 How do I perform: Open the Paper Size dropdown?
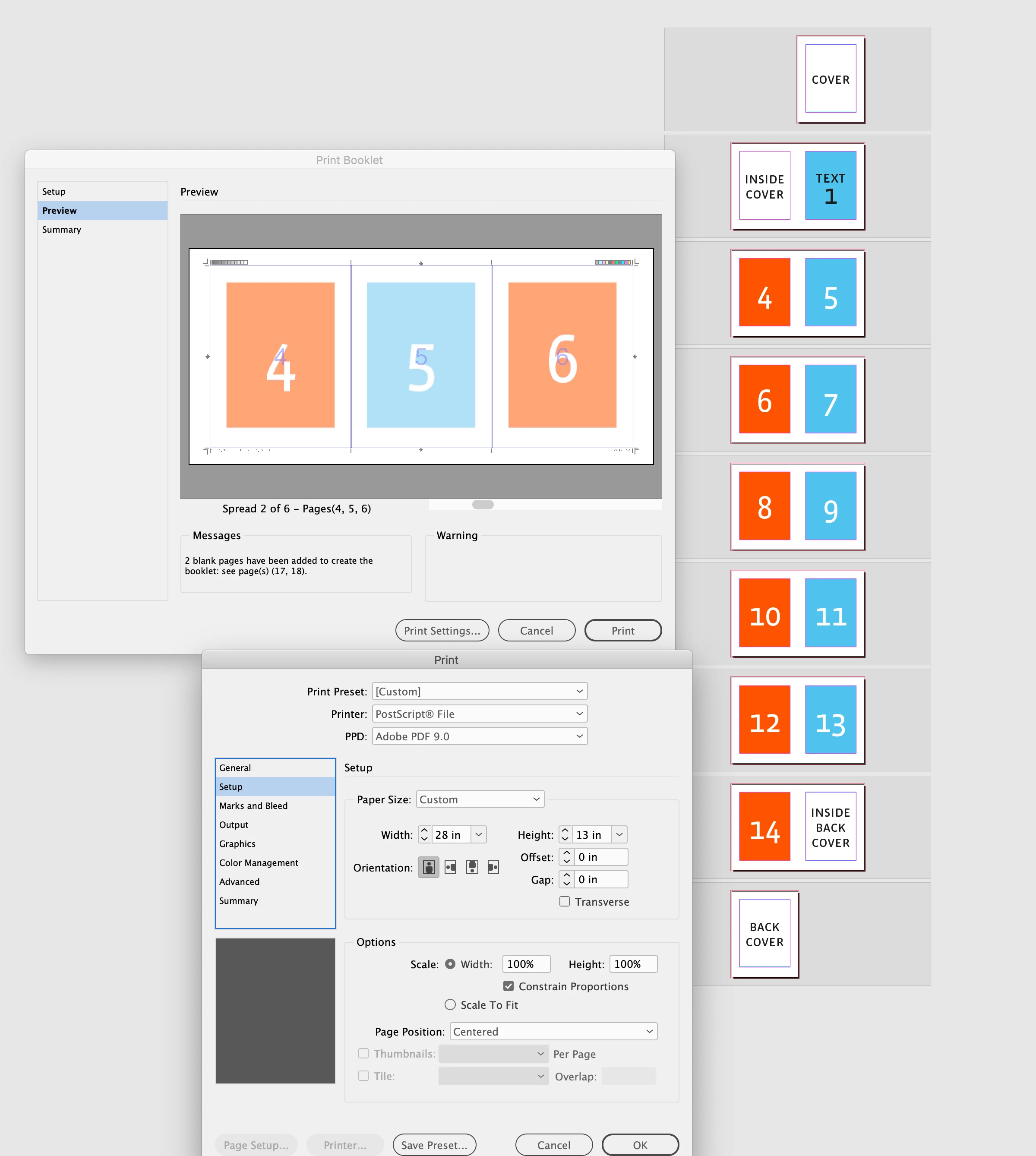480,799
